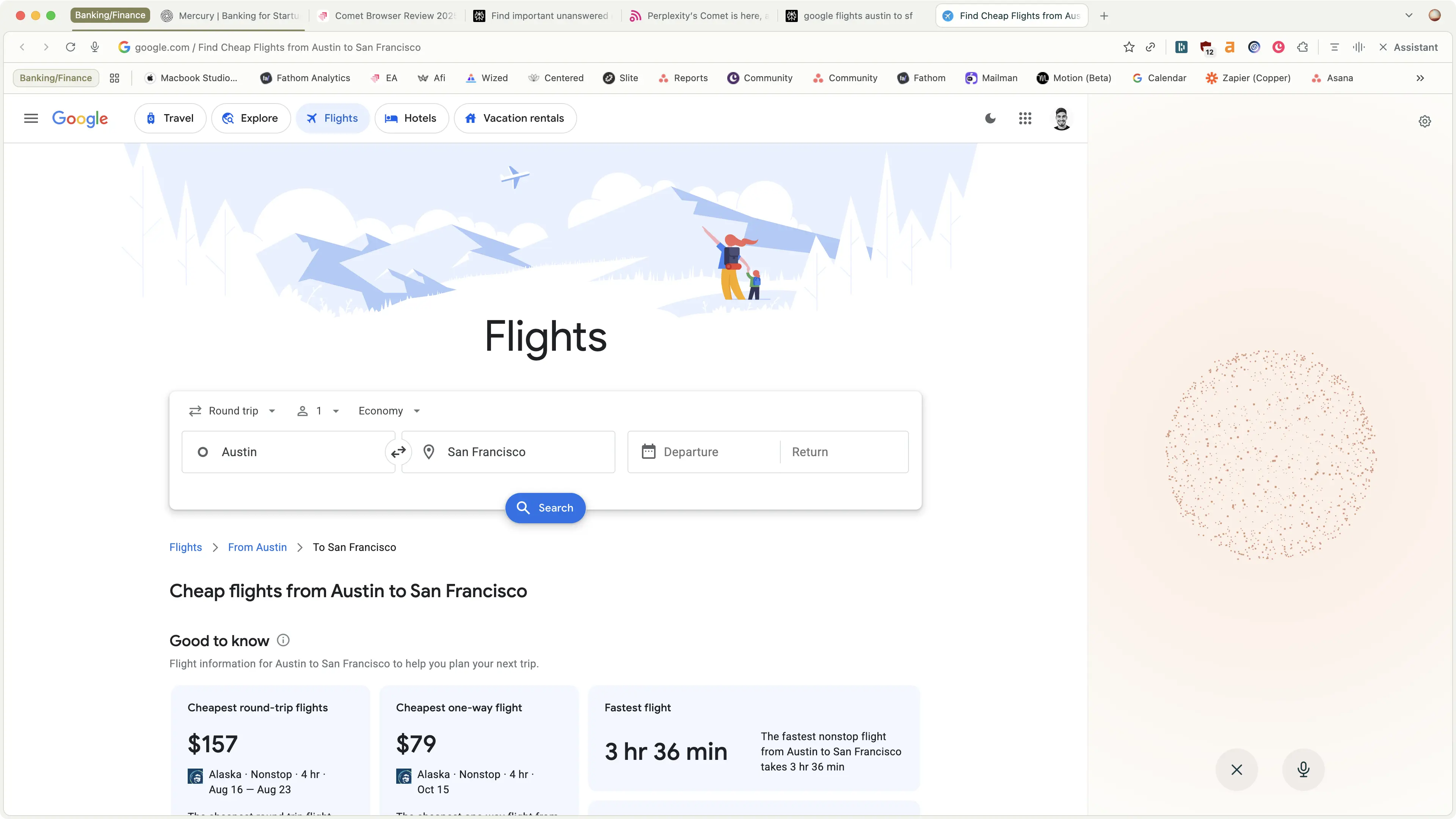Swap the Austin and San Francisco locations
1456x819 pixels.
pos(399,452)
